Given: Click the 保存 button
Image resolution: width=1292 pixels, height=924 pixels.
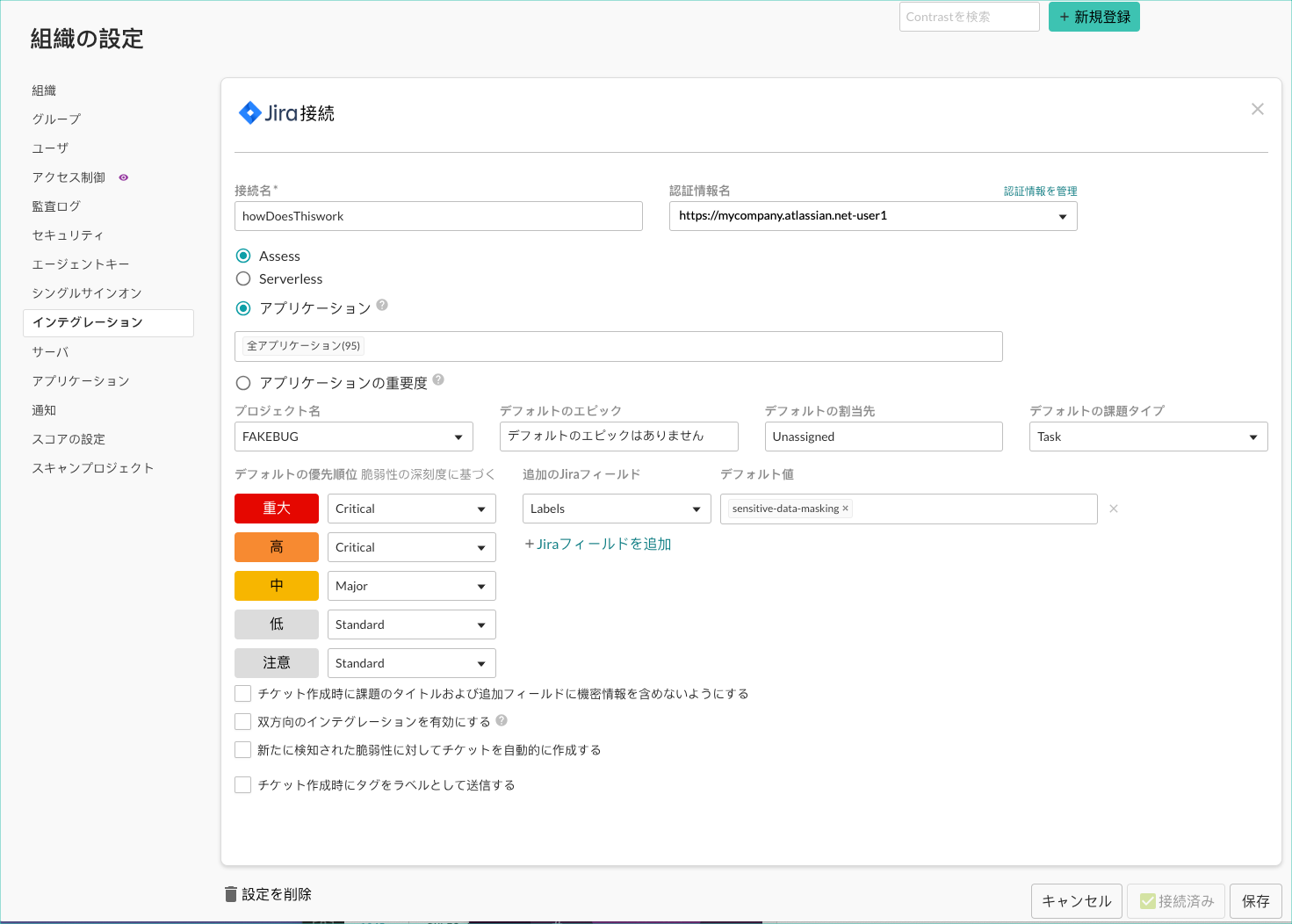Looking at the screenshot, I should tap(1256, 901).
